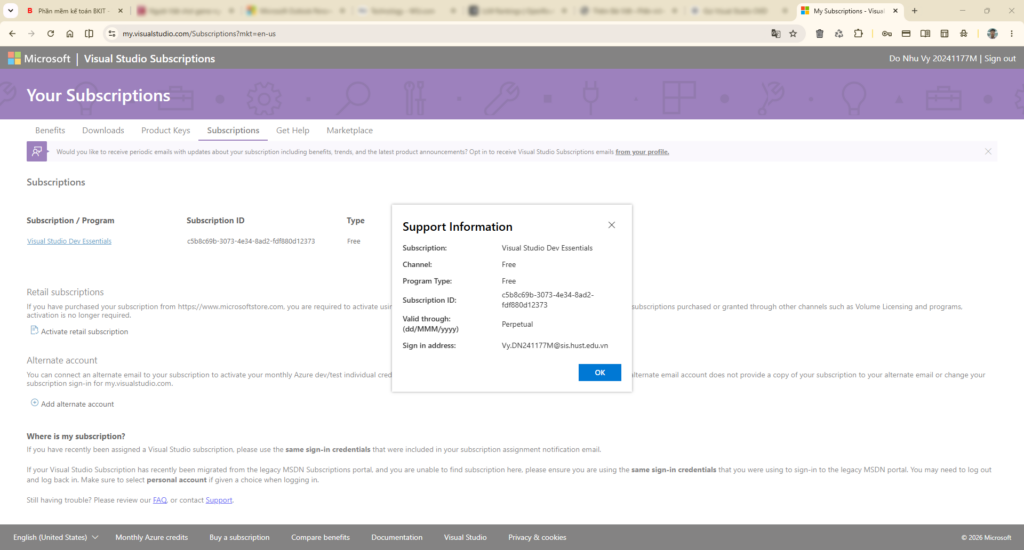The width and height of the screenshot is (1024, 550).
Task: Select the Subscription ID in the table
Action: (251, 241)
